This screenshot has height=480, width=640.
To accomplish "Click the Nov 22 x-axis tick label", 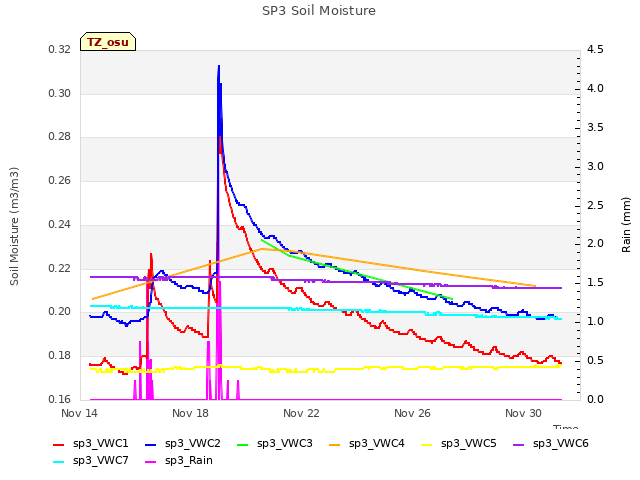I will (301, 413).
